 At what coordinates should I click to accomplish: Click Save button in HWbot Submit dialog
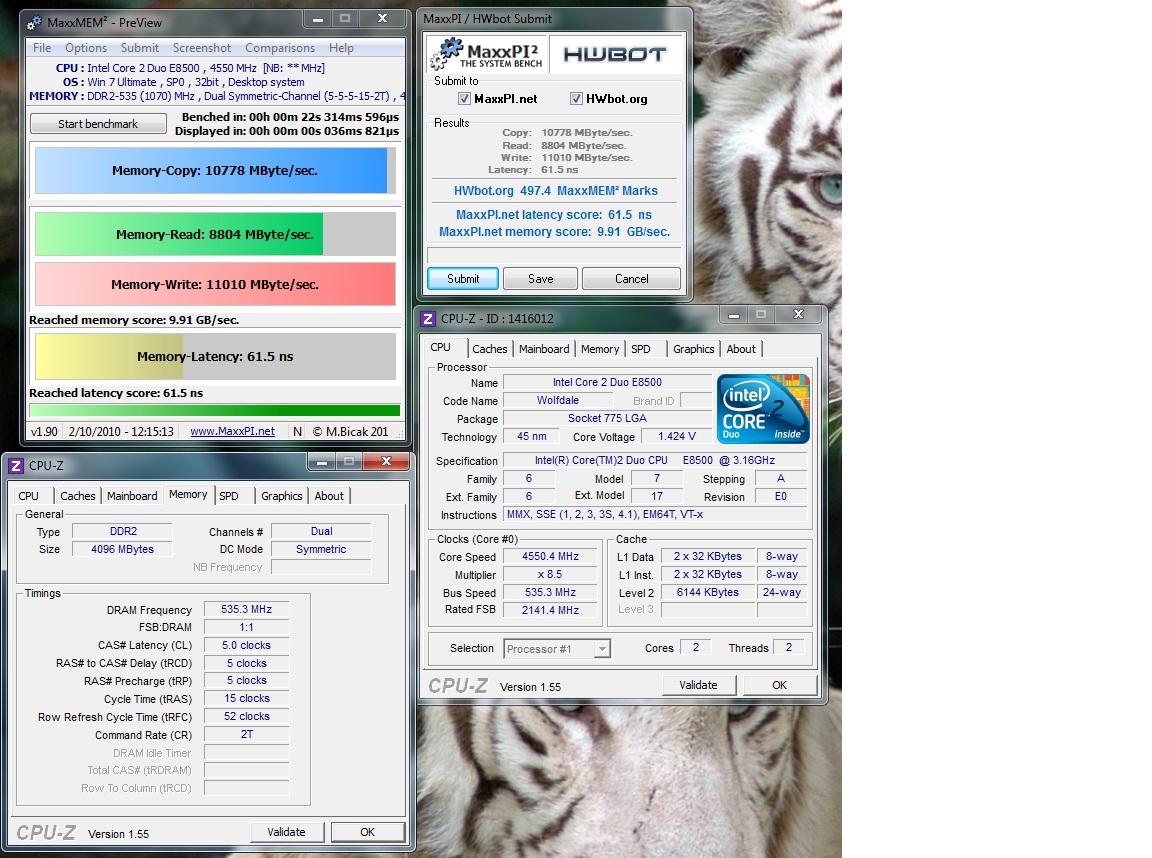(540, 278)
